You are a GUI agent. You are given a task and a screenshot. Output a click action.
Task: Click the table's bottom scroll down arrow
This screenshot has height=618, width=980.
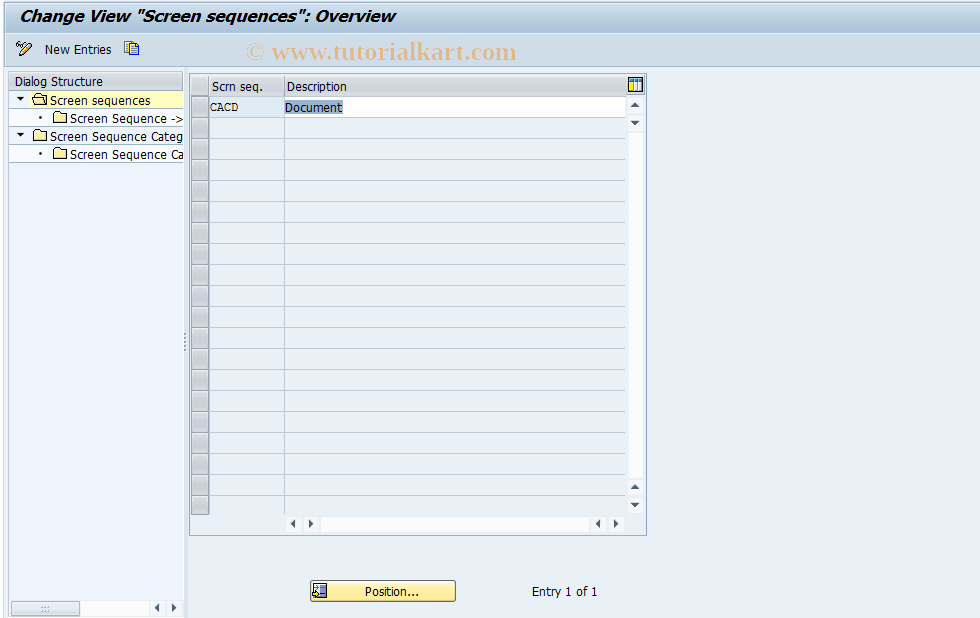(x=635, y=505)
